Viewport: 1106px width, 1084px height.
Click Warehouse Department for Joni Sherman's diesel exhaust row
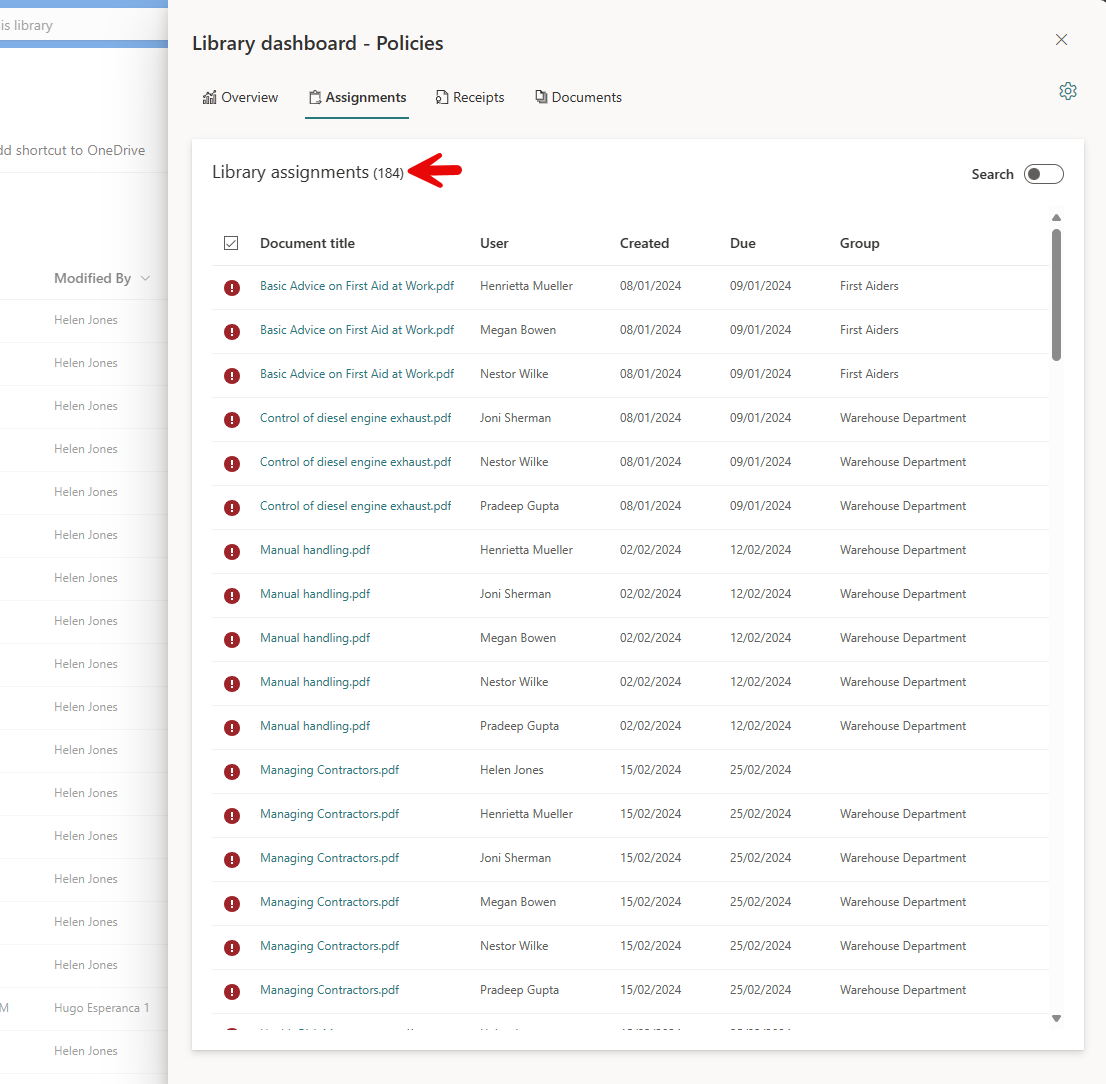click(x=903, y=418)
